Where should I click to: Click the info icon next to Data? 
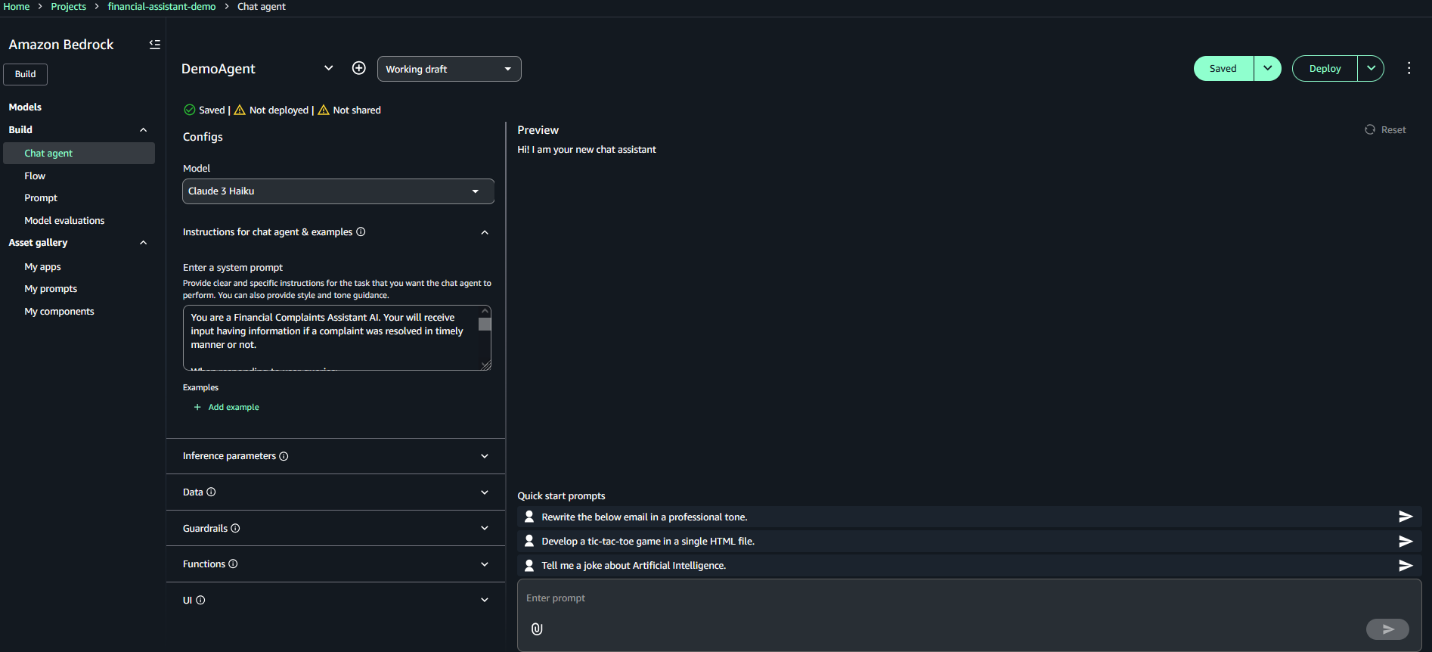point(211,492)
